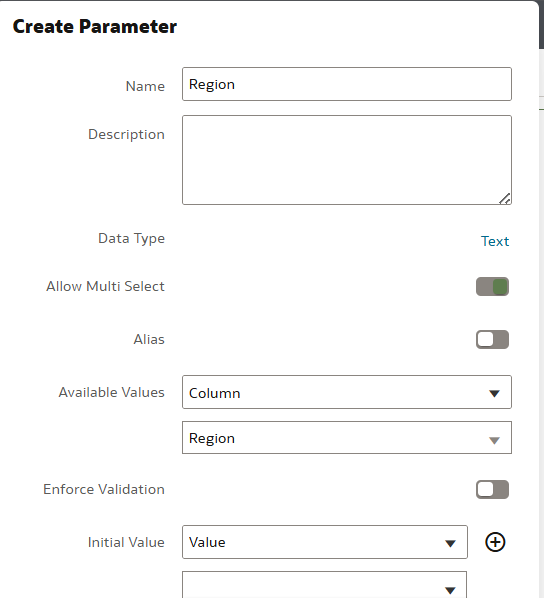Turn on Enforce Validation switch
This screenshot has height=598, width=544.
492,489
